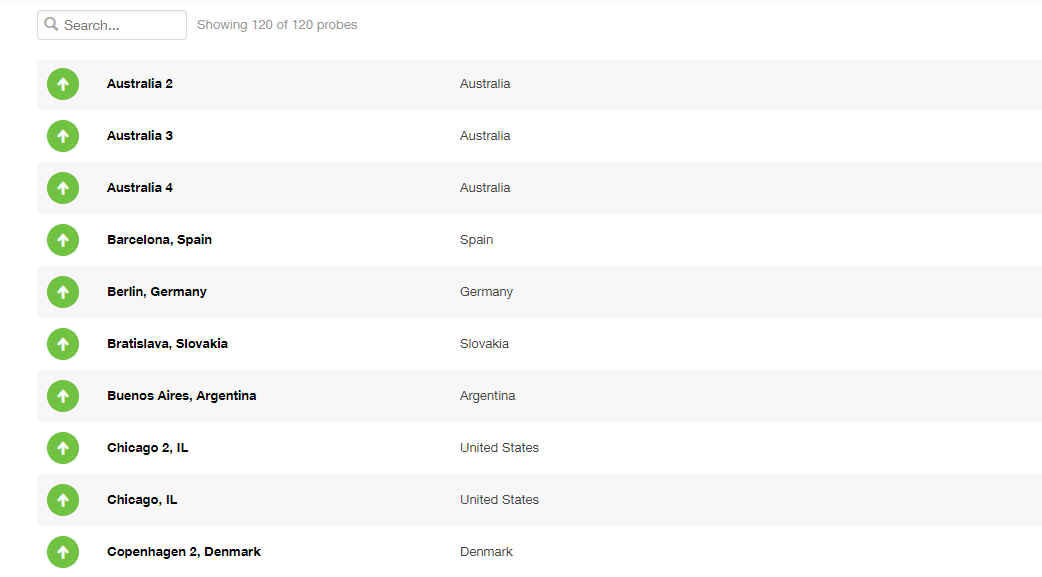The height and width of the screenshot is (577, 1042).
Task: Focus the Search probes input field
Action: [x=112, y=25]
